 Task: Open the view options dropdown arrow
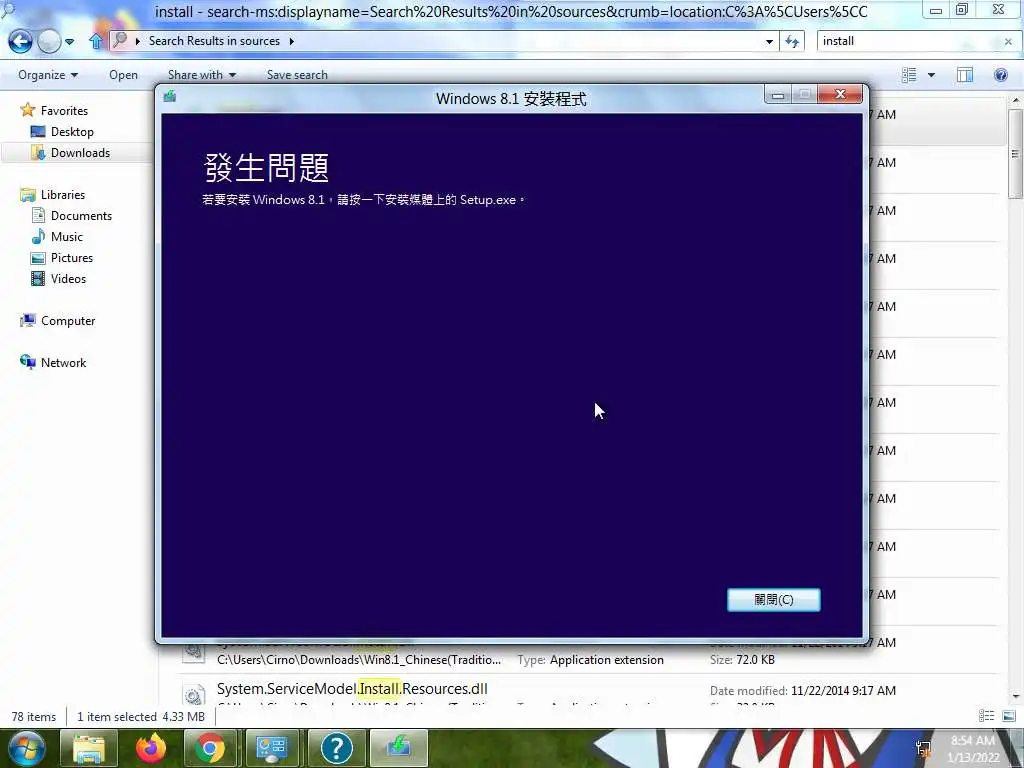931,75
